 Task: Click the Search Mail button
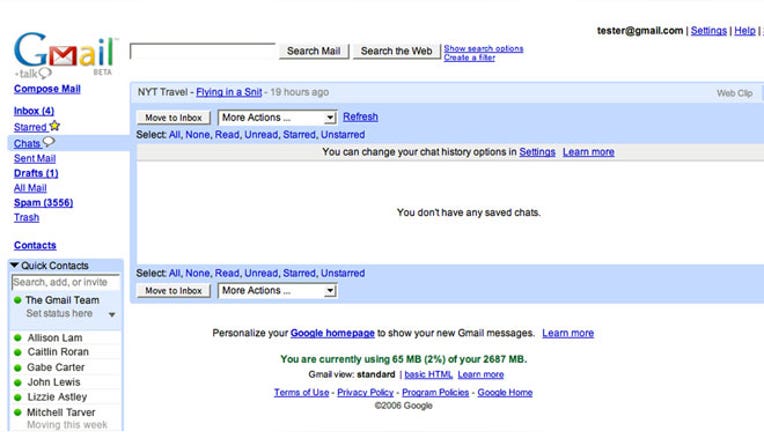click(314, 51)
